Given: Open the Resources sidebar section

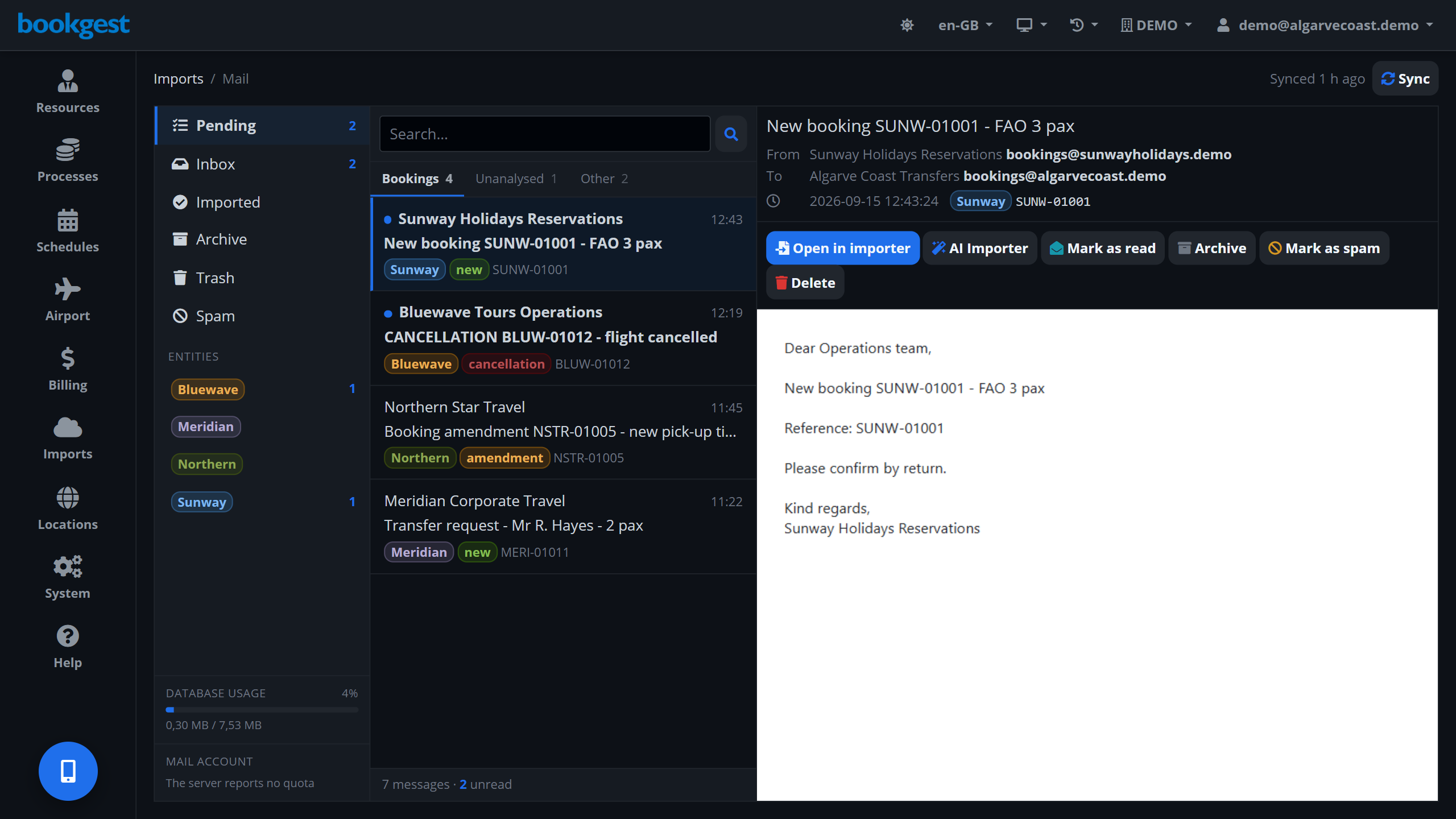Looking at the screenshot, I should (x=68, y=92).
